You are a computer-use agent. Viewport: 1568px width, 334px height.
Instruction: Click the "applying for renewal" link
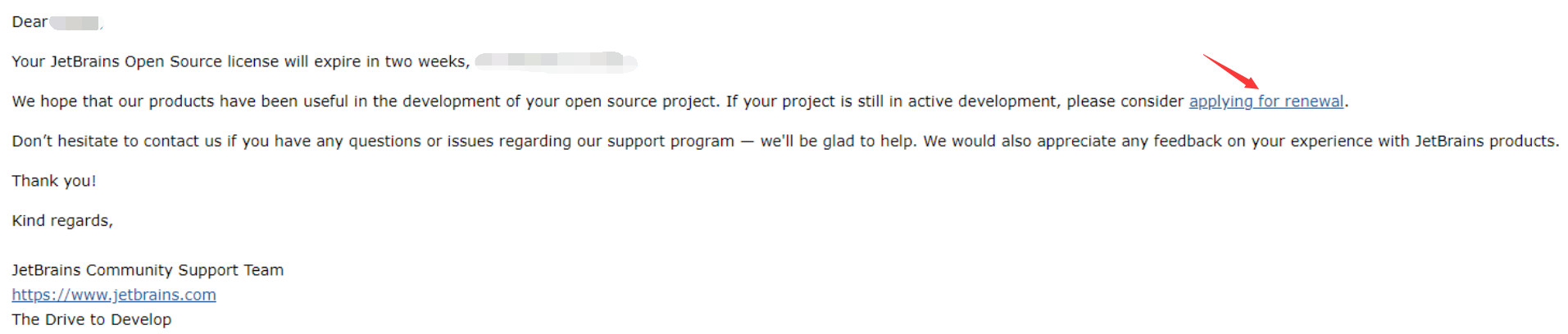[1266, 102]
